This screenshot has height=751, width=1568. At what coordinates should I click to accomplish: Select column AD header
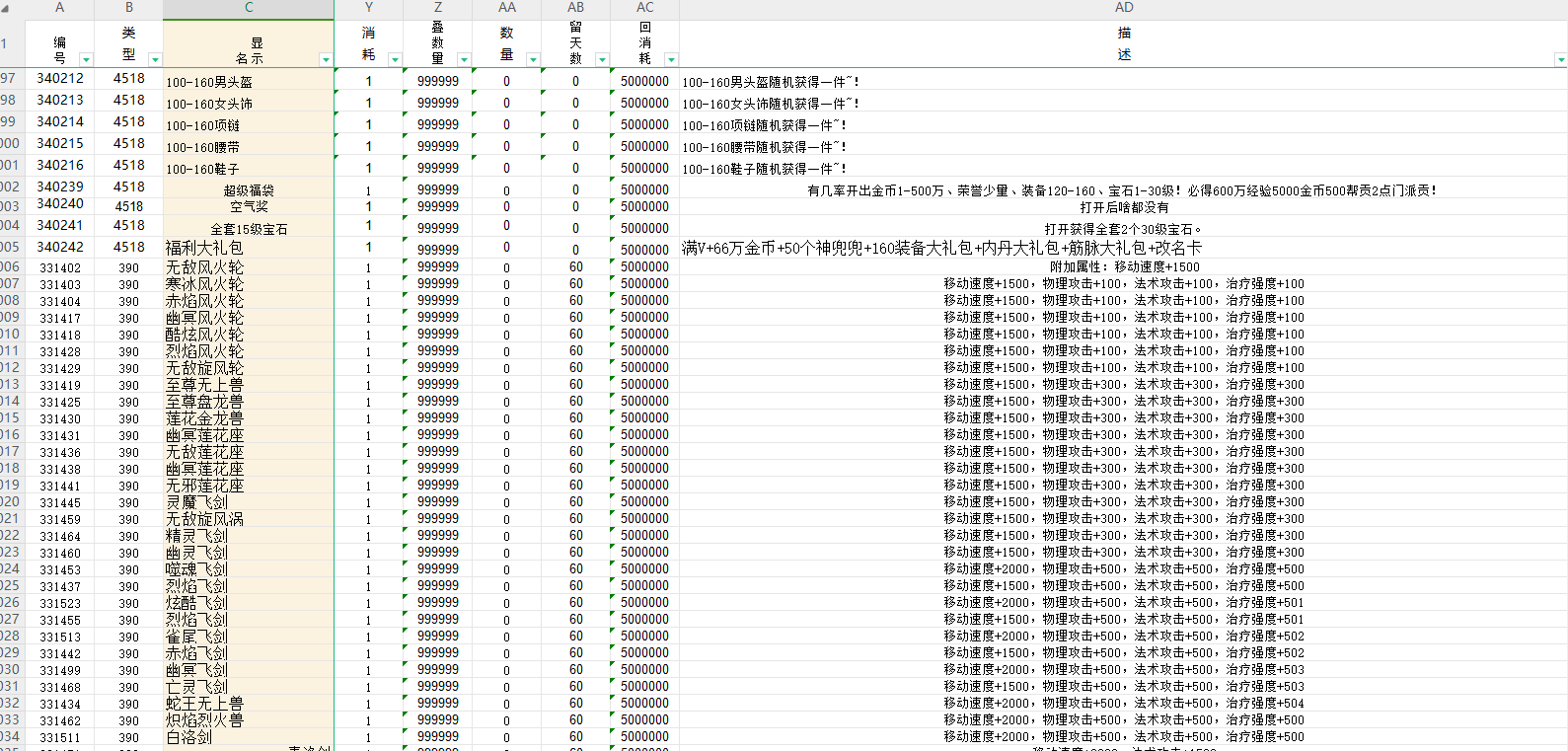coord(1123,8)
